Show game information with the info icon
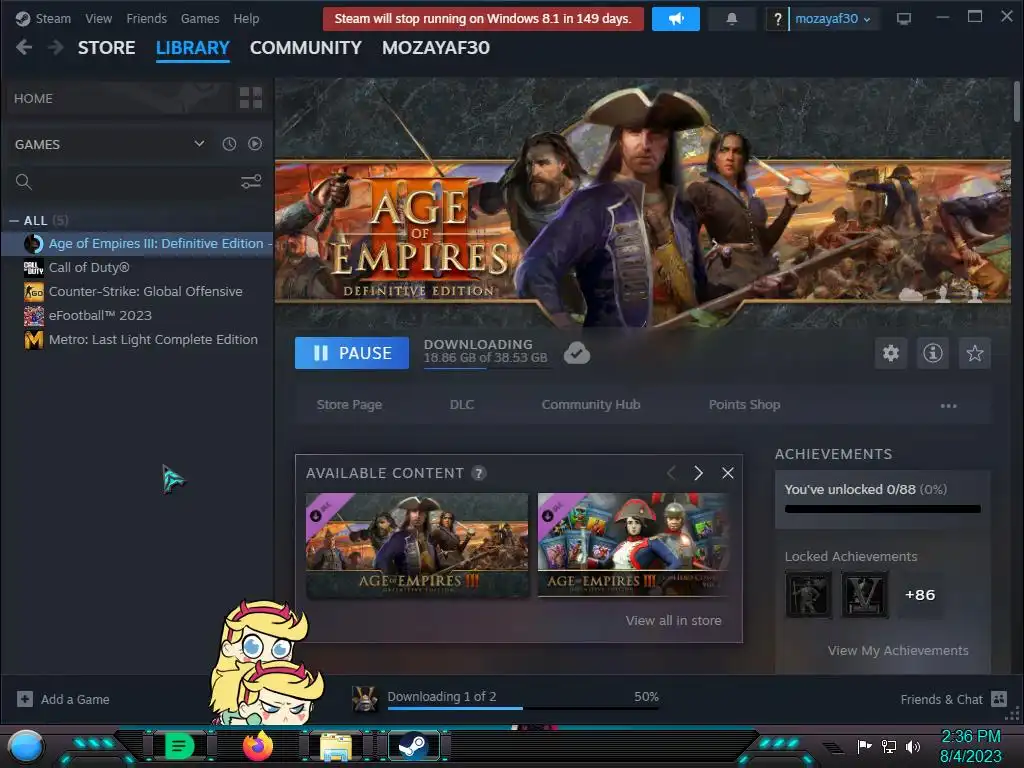 click(x=933, y=353)
